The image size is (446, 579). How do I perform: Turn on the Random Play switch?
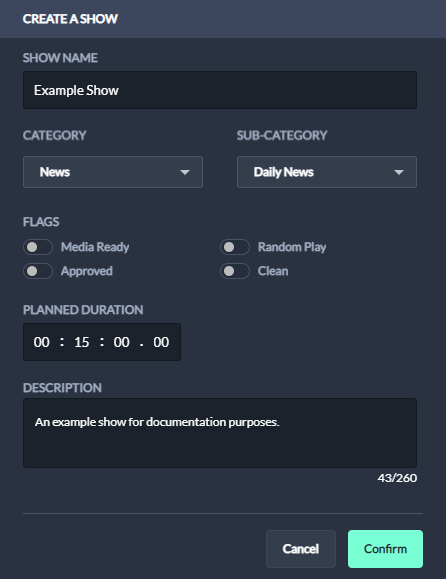235,247
